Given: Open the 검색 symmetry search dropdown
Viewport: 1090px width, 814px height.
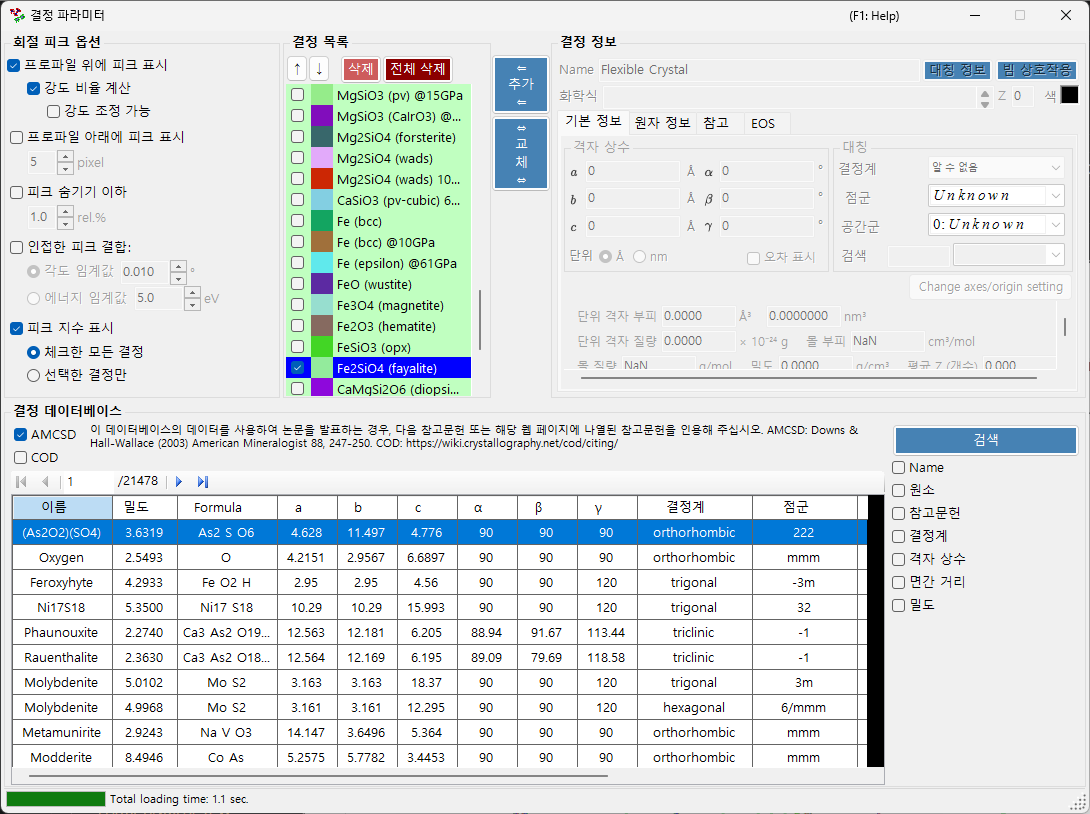Looking at the screenshot, I should pyautogui.click(x=1008, y=255).
